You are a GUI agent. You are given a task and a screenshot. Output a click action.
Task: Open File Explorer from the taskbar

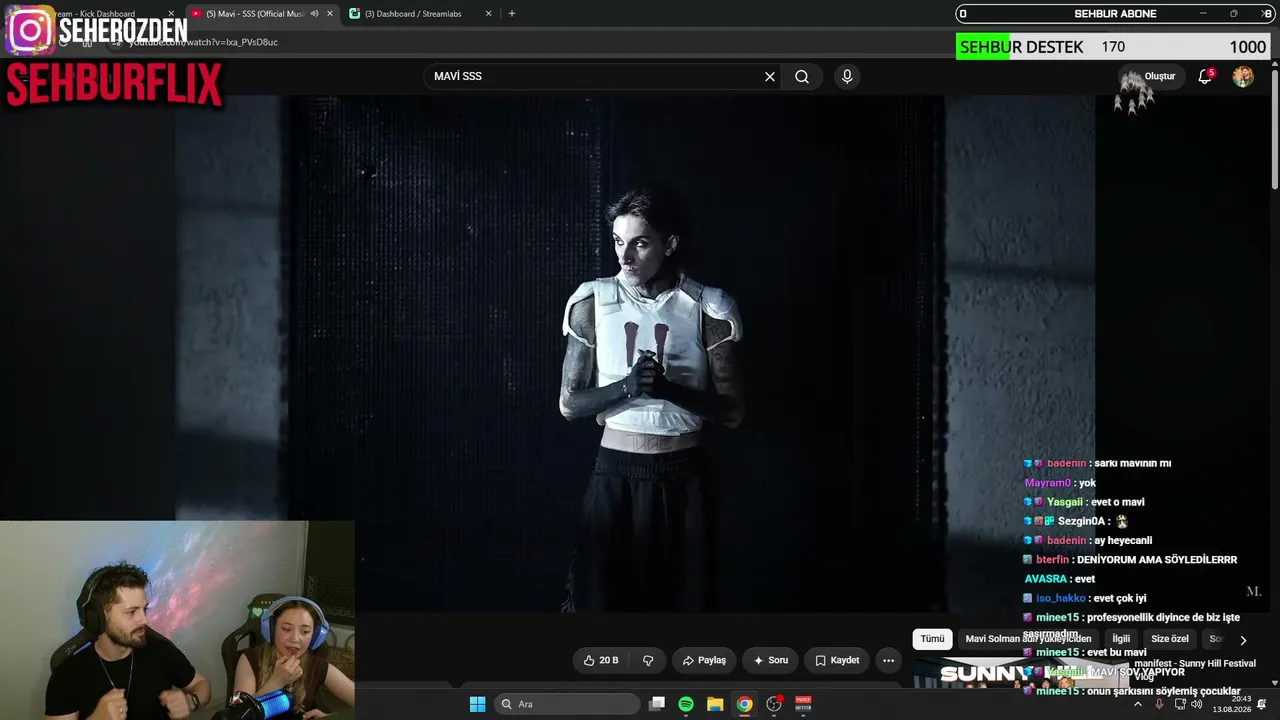[715, 704]
